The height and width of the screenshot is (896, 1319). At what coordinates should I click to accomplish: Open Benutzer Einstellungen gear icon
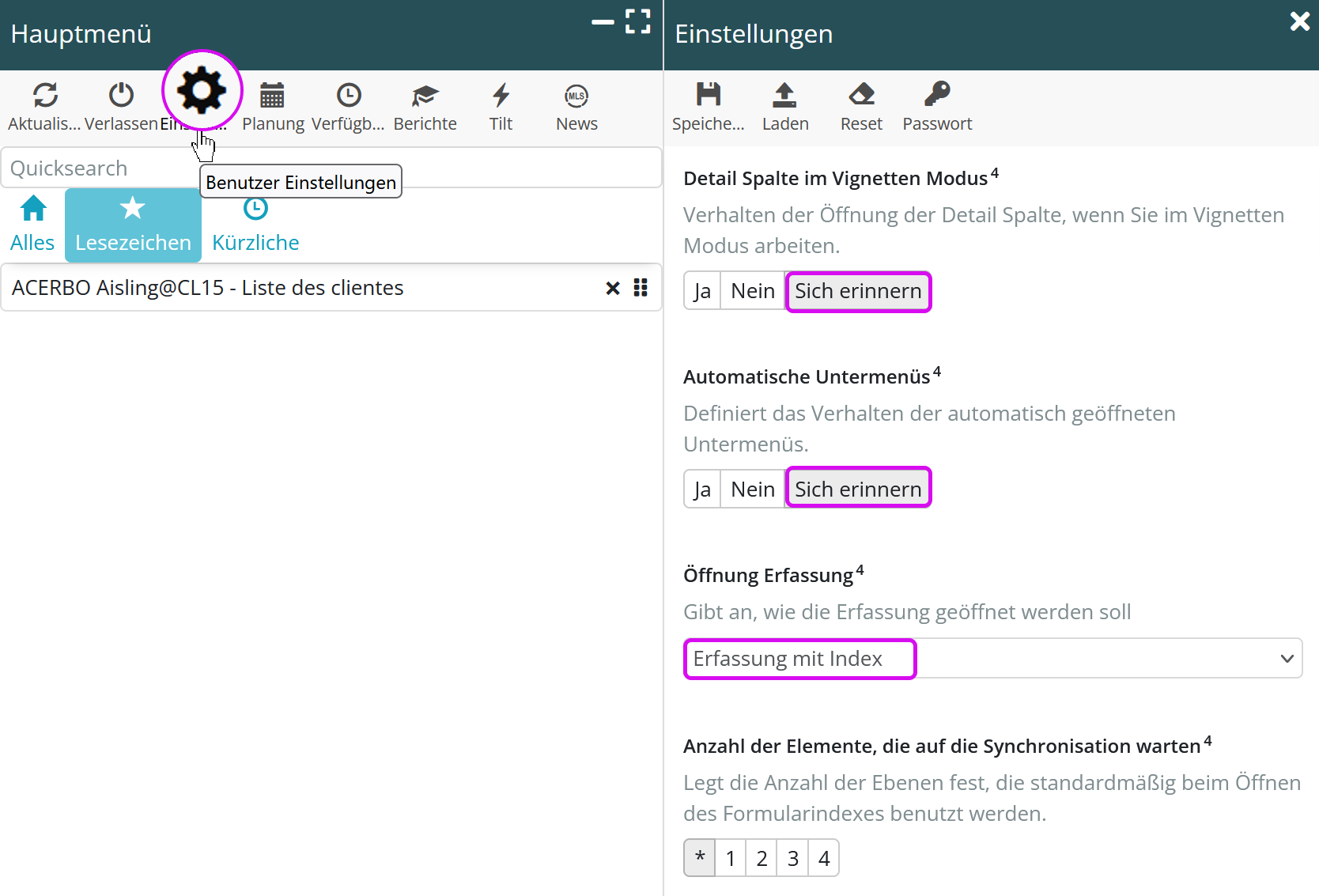[x=202, y=91]
